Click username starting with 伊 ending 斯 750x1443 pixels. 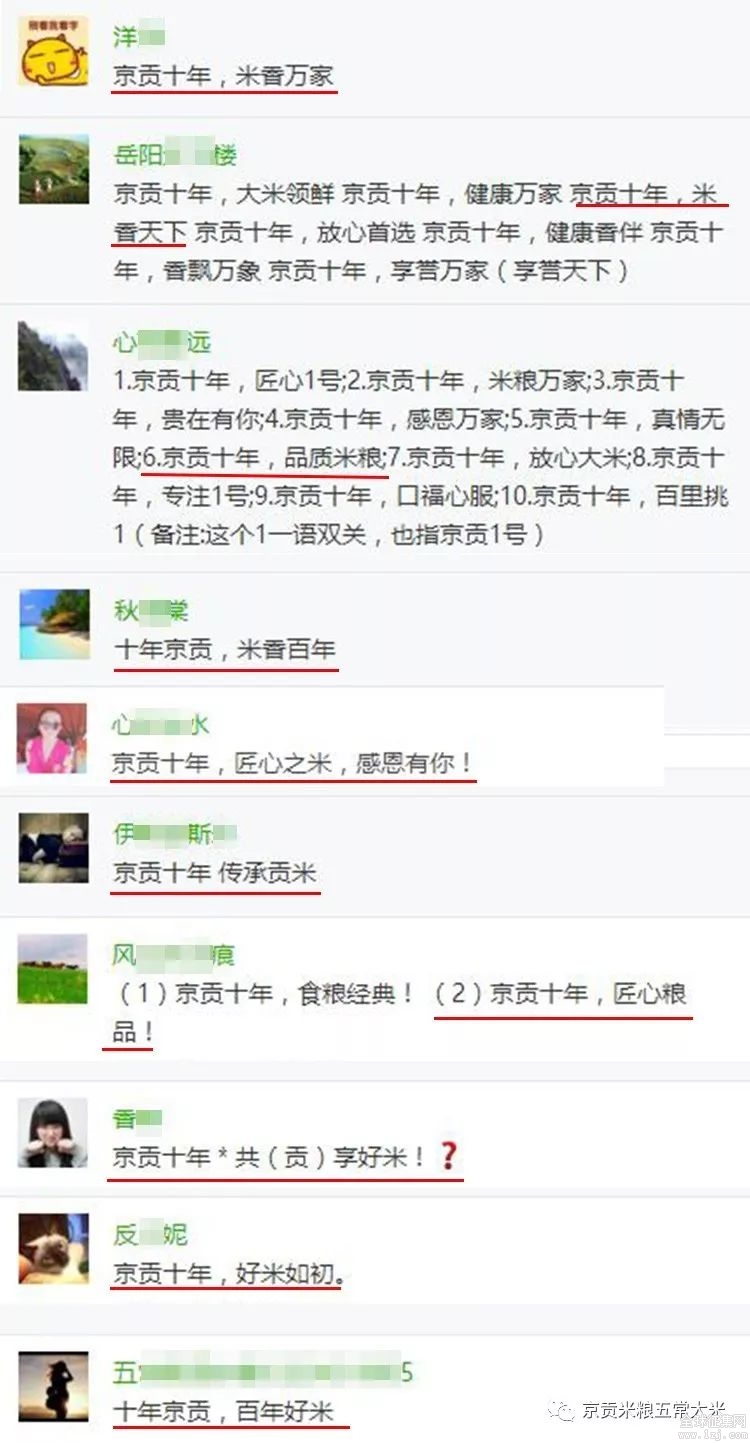[175, 833]
